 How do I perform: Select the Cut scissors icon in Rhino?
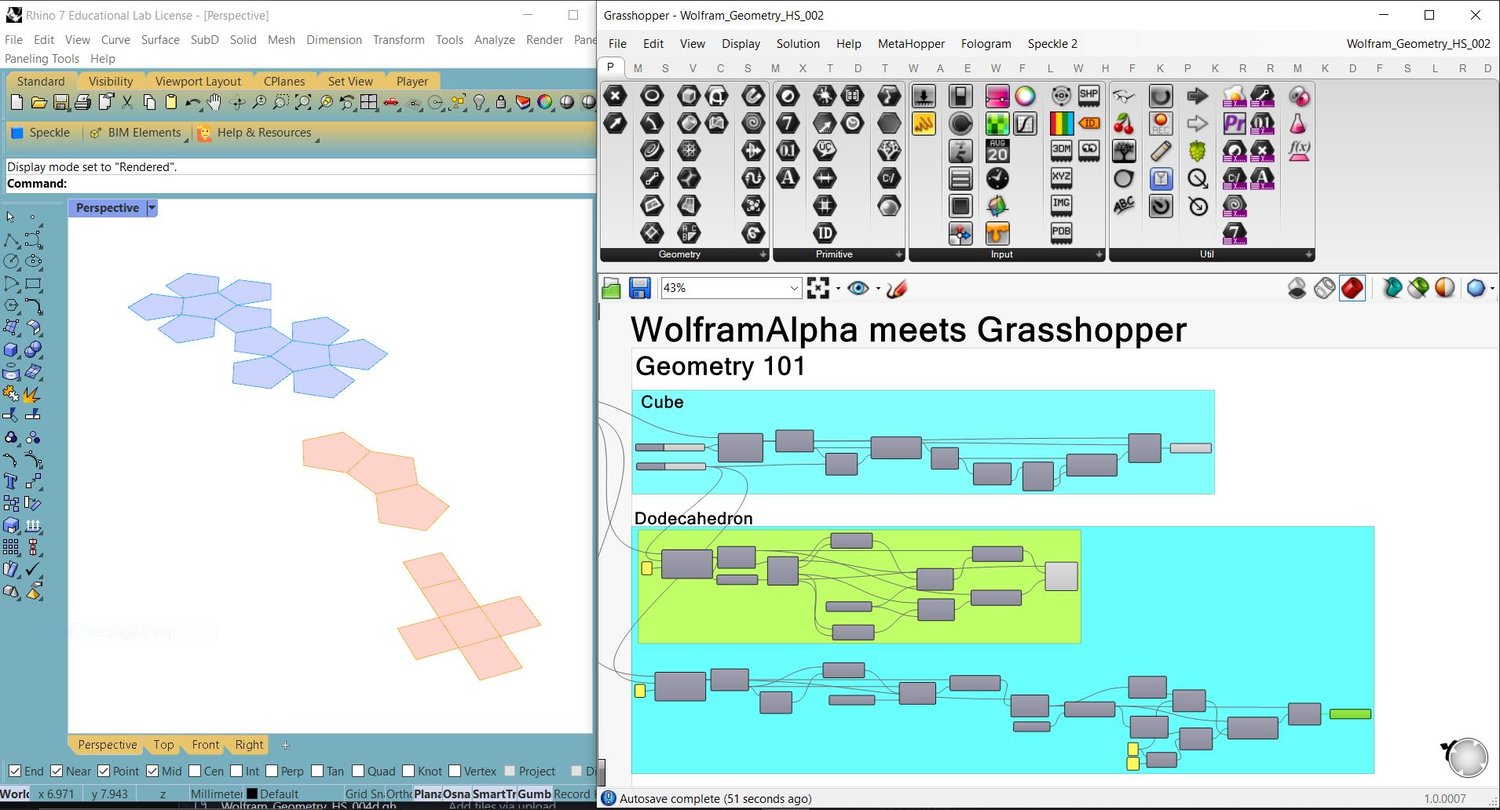click(127, 102)
